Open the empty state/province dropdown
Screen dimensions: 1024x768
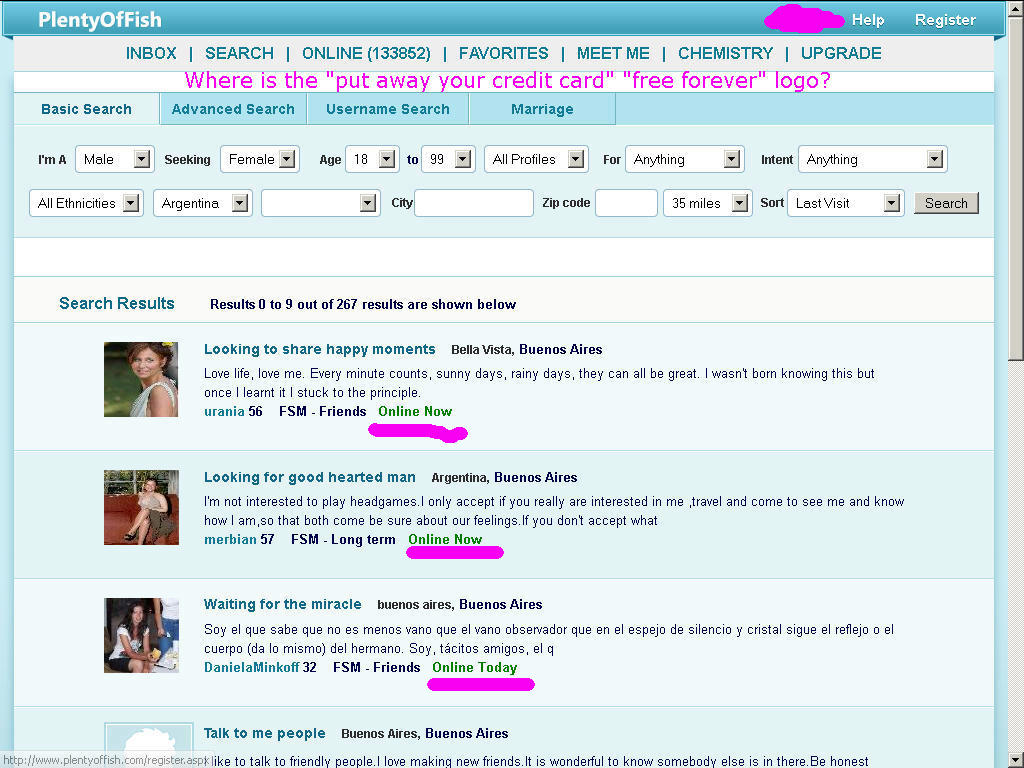tap(321, 203)
